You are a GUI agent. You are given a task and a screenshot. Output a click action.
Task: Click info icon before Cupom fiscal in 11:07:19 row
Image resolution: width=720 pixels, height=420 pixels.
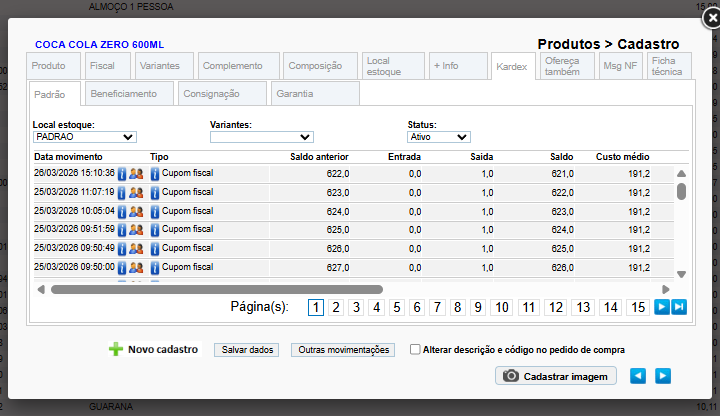pos(155,193)
